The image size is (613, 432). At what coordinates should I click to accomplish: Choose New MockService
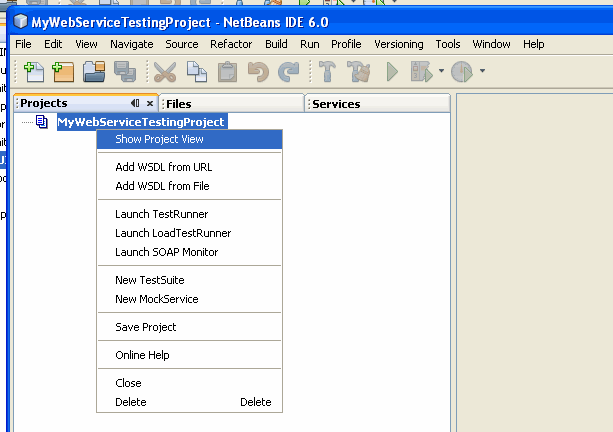coord(189,299)
